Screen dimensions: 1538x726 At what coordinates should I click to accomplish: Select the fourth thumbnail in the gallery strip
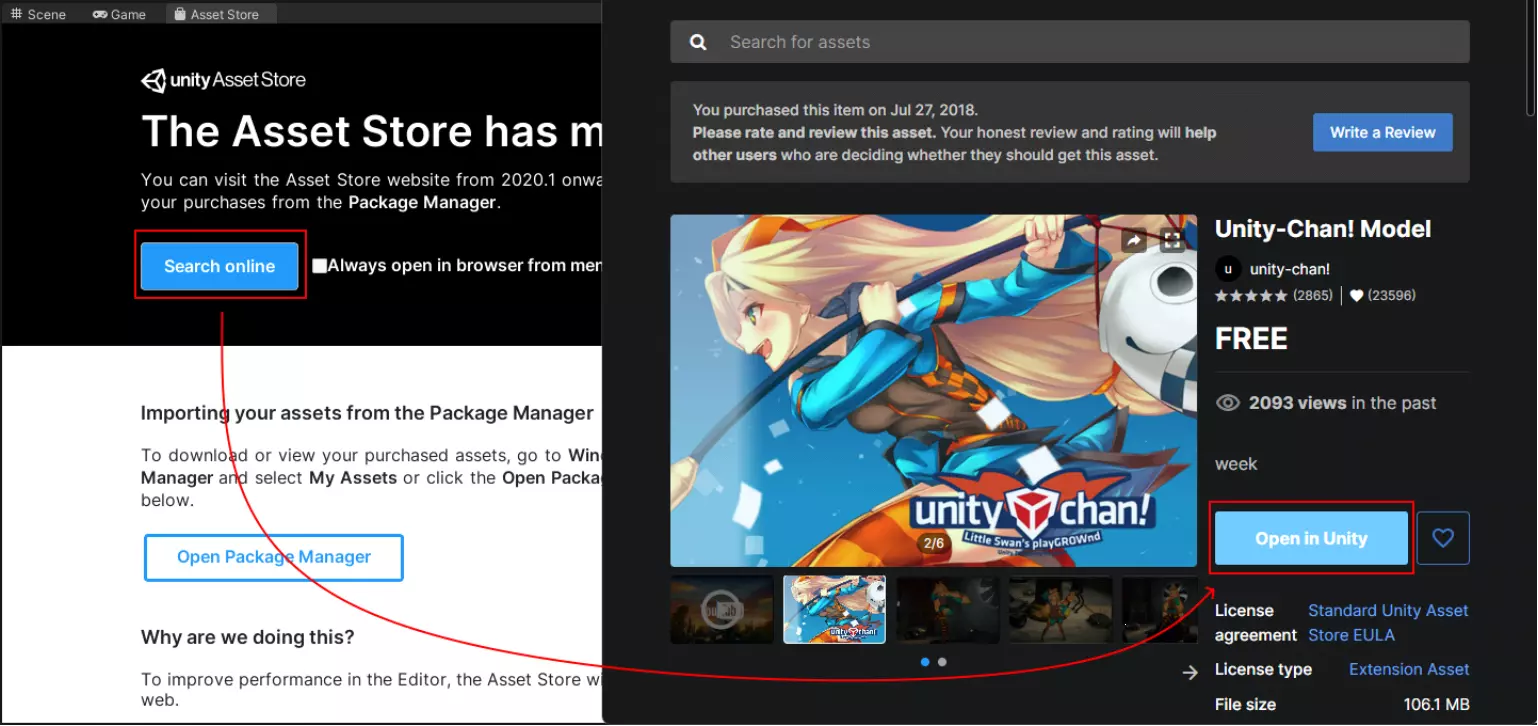click(x=1060, y=609)
